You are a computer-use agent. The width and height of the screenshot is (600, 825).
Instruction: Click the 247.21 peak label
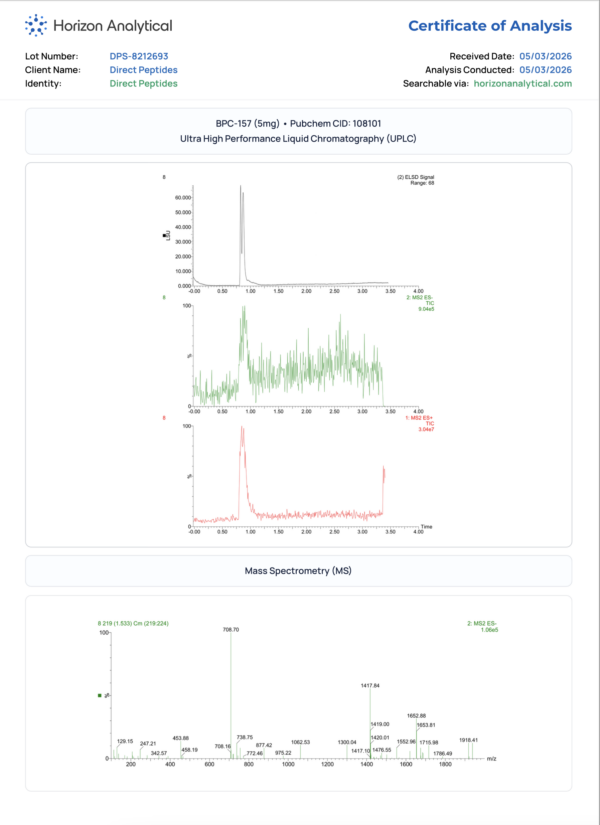tap(148, 744)
